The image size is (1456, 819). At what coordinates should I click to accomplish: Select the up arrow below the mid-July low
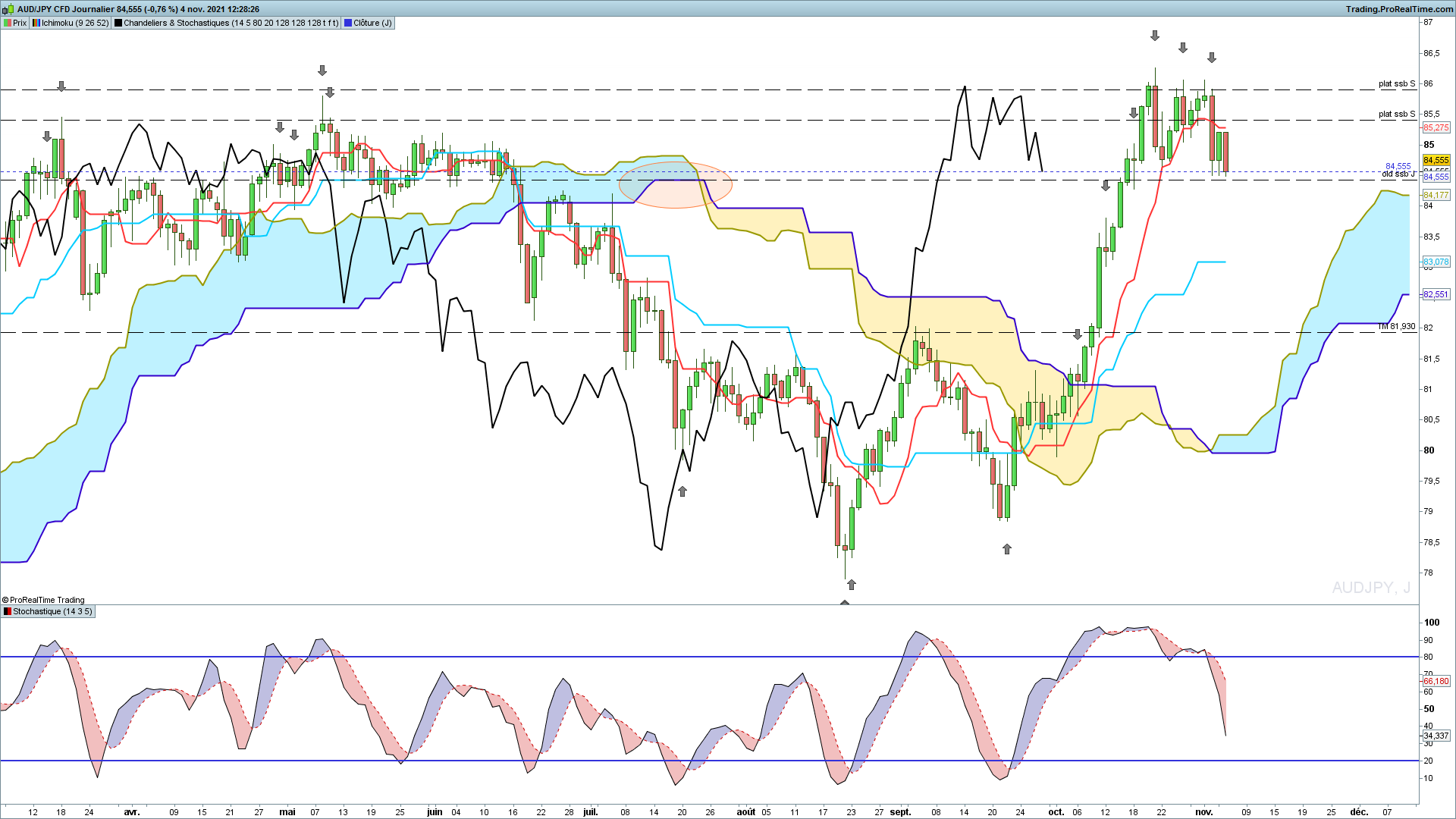point(682,491)
